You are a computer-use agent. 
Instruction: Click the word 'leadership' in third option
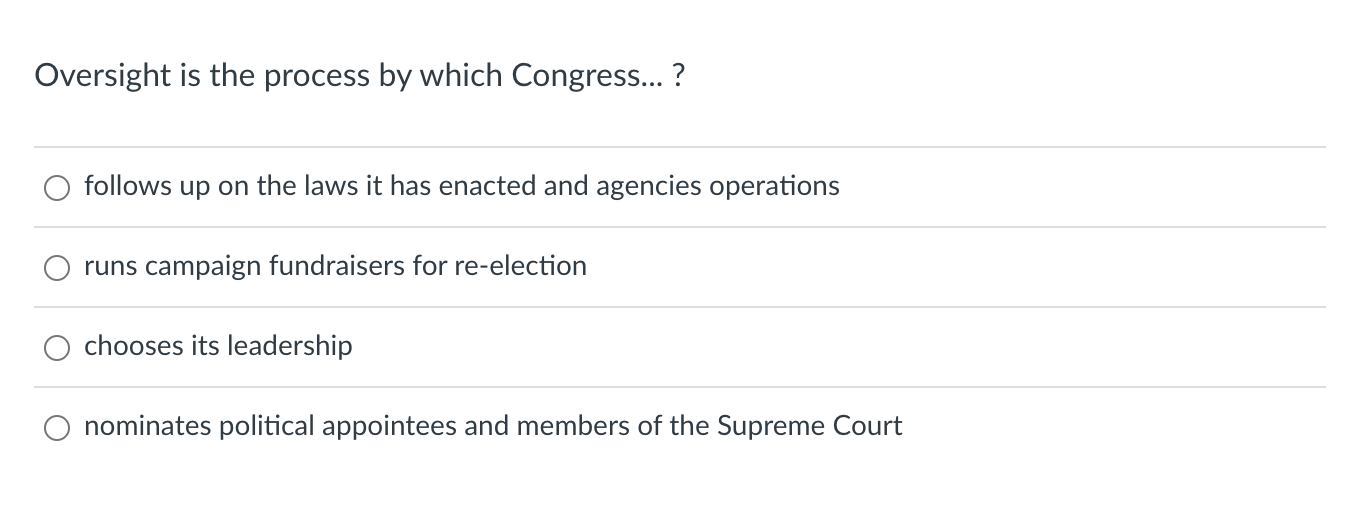click(x=290, y=346)
